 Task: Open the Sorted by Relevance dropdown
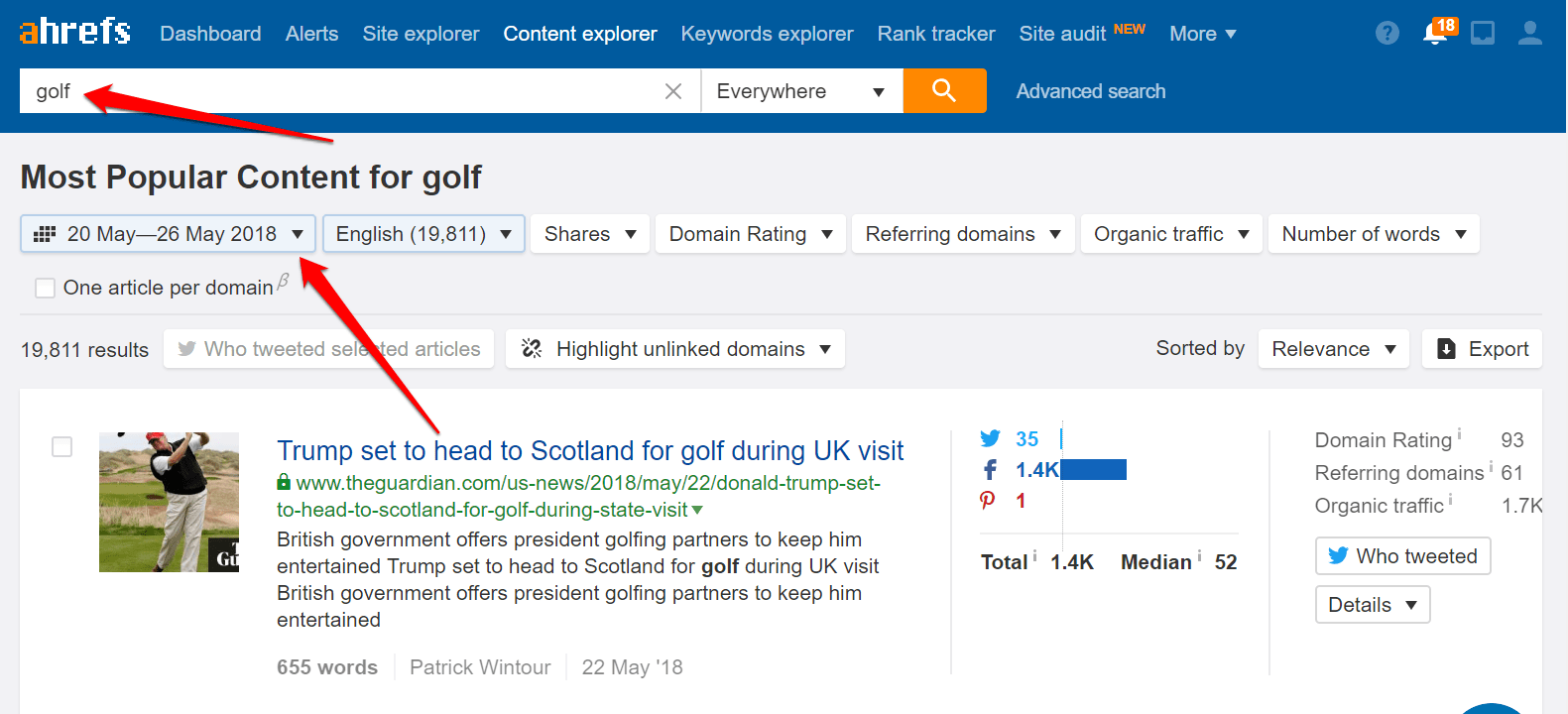click(1332, 349)
